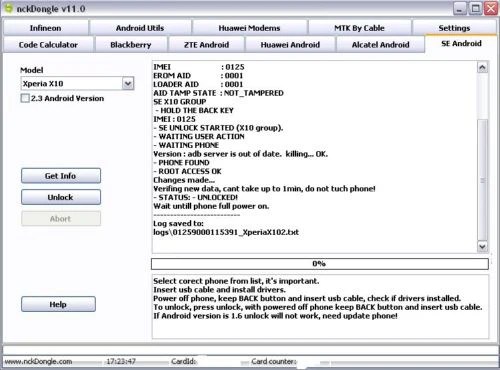Close the nckDongle window

491,9
